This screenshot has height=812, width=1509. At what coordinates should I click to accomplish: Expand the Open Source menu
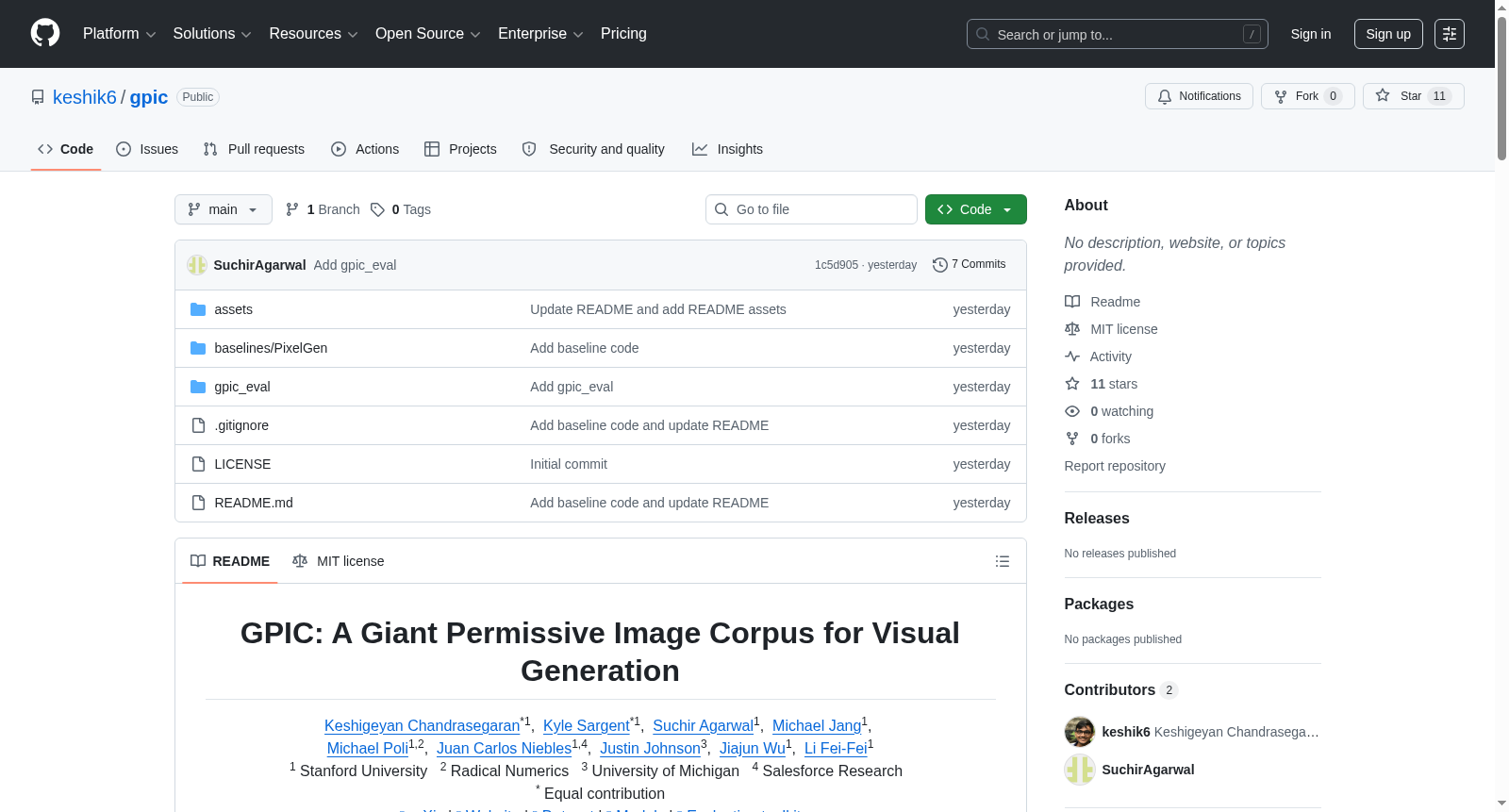point(428,34)
